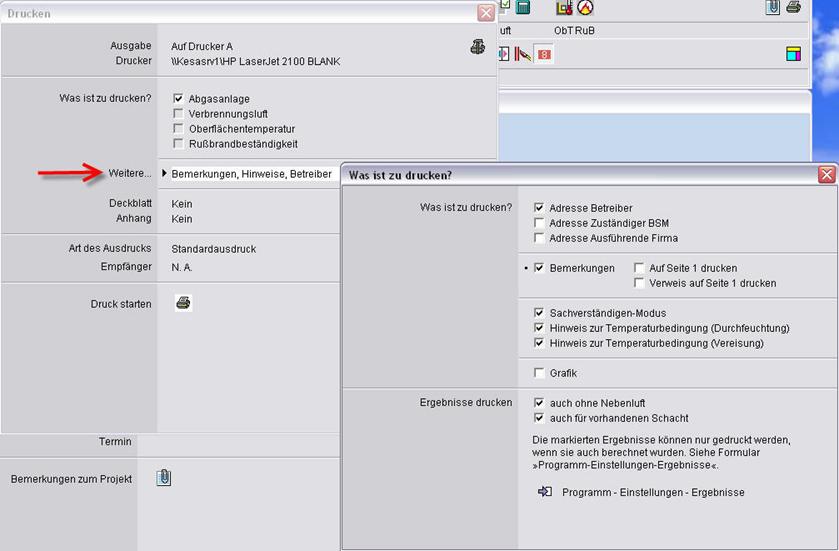Open the Programm - Einstellungen - Ergebnisse link

coord(653,492)
